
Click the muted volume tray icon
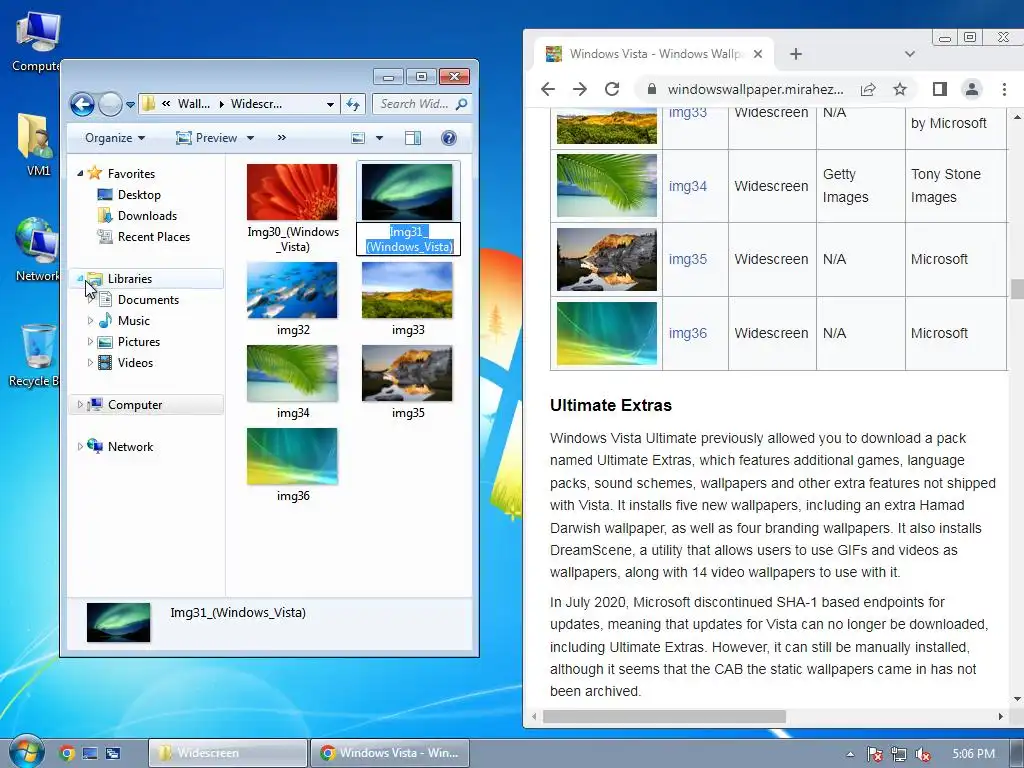click(x=923, y=754)
